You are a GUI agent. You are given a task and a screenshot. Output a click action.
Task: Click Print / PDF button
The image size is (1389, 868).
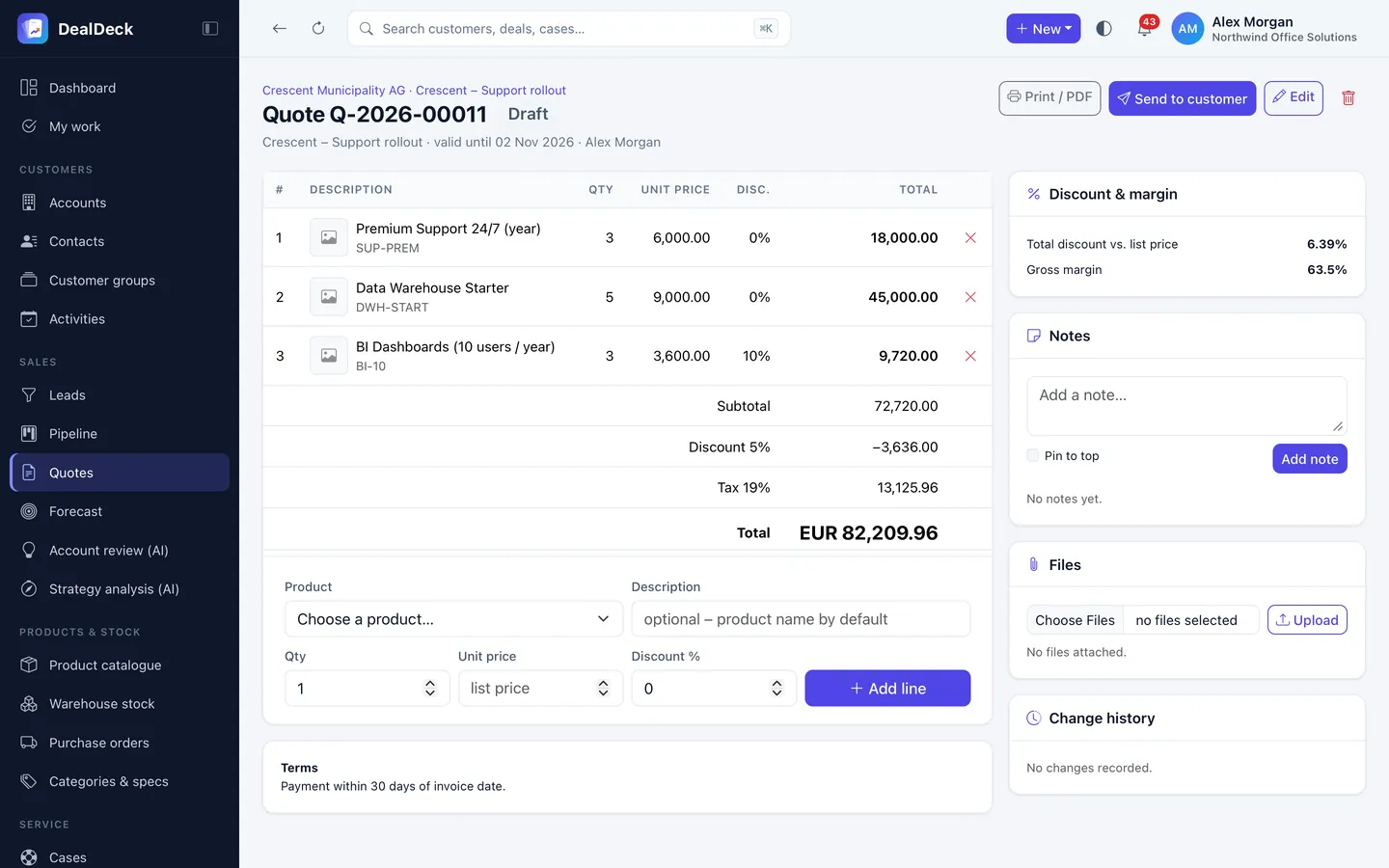pyautogui.click(x=1049, y=98)
